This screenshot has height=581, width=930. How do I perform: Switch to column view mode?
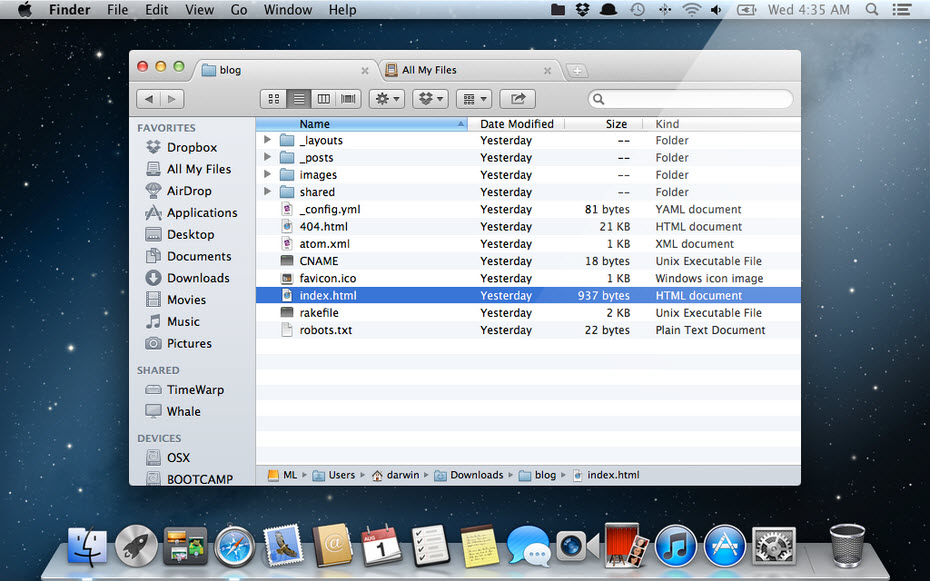(323, 99)
